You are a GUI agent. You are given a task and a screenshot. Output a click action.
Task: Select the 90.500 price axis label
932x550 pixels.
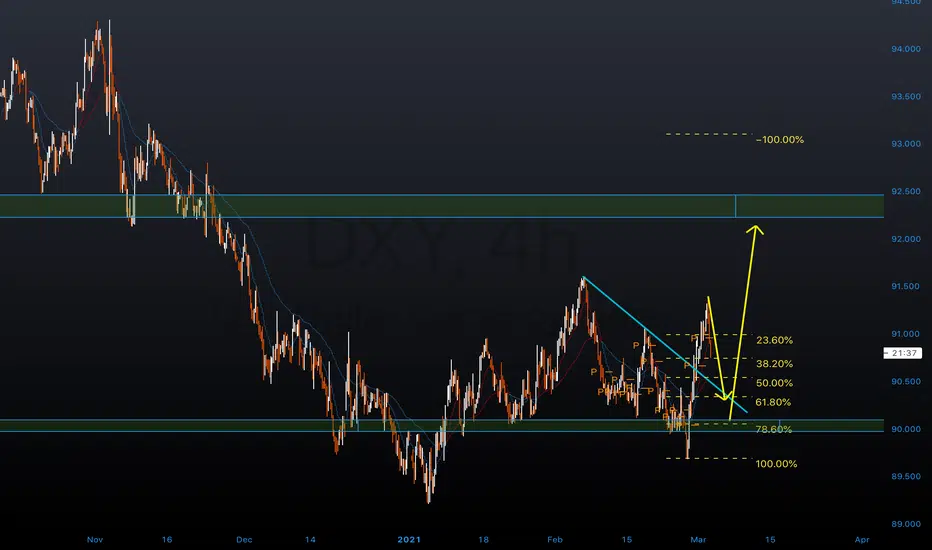tap(906, 382)
